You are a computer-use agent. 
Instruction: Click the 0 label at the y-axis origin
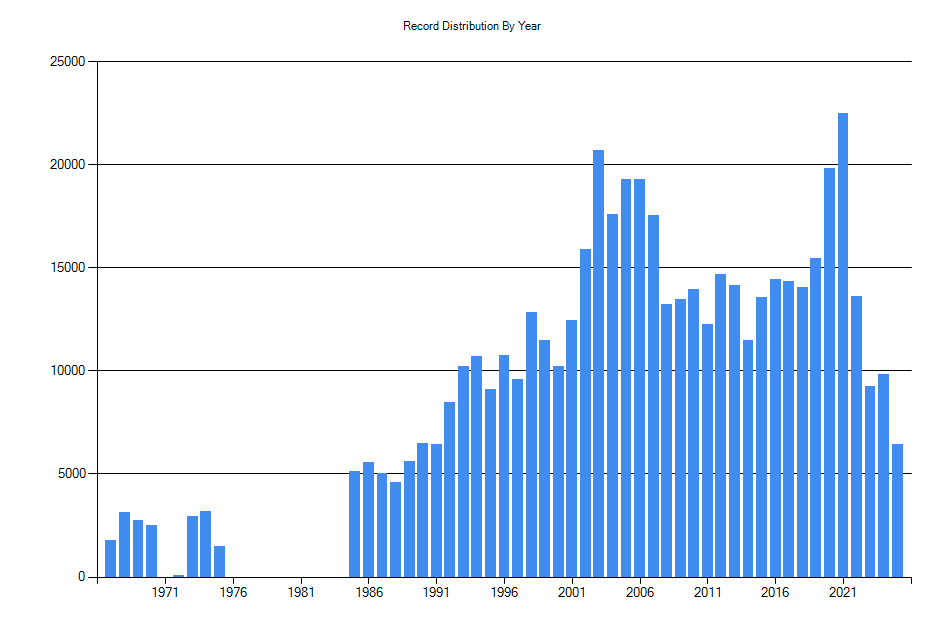82,577
